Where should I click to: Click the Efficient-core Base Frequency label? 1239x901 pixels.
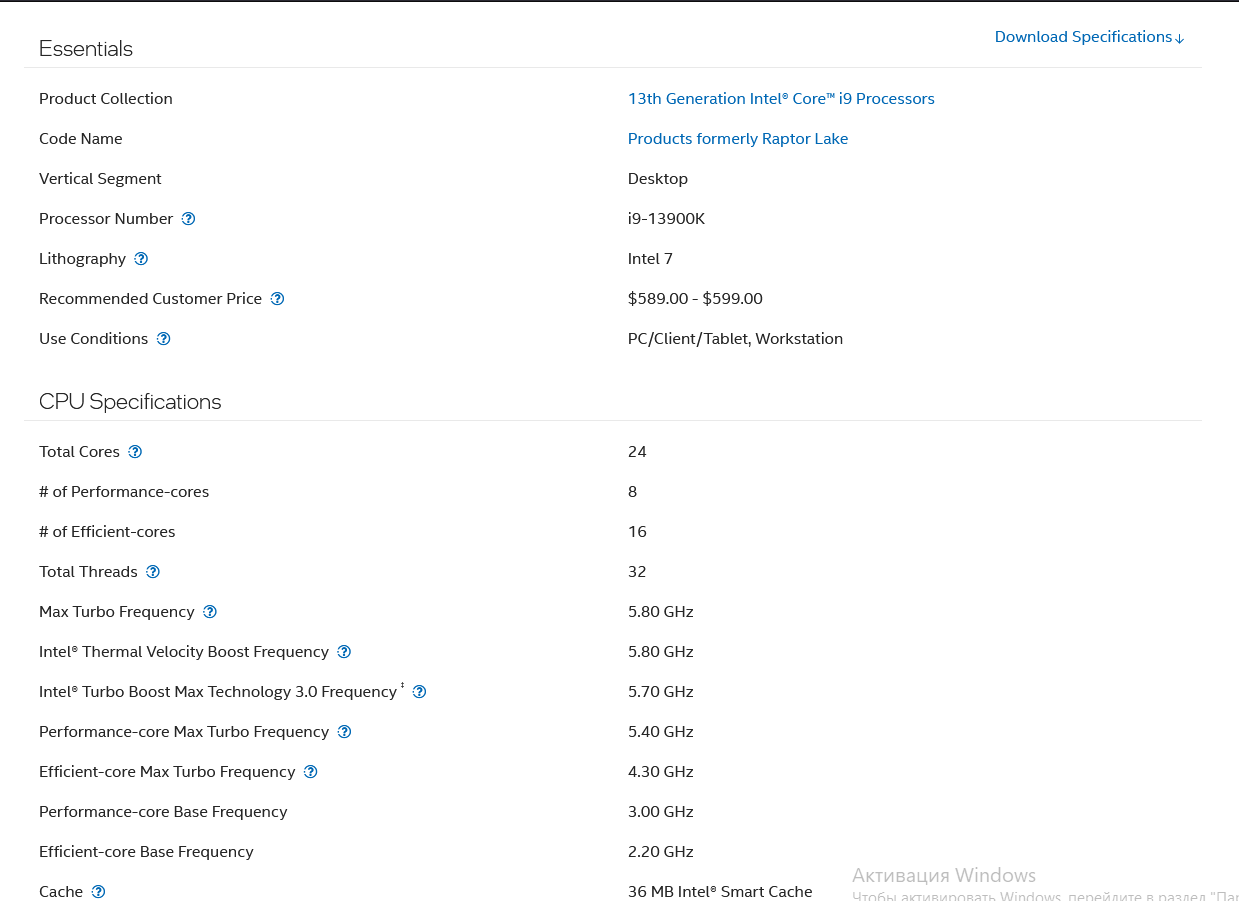[146, 852]
